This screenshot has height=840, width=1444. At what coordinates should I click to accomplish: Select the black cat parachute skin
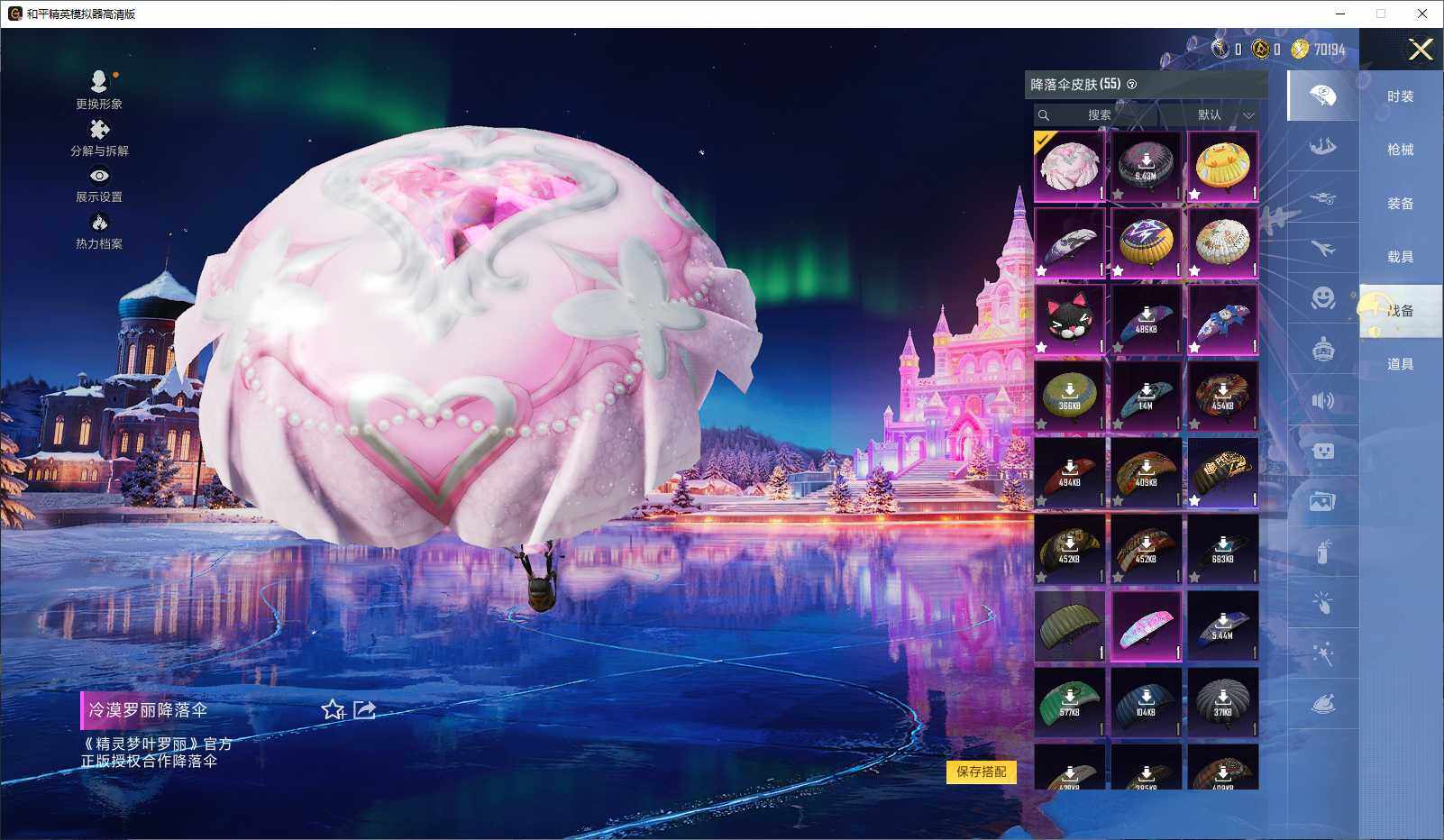1070,320
